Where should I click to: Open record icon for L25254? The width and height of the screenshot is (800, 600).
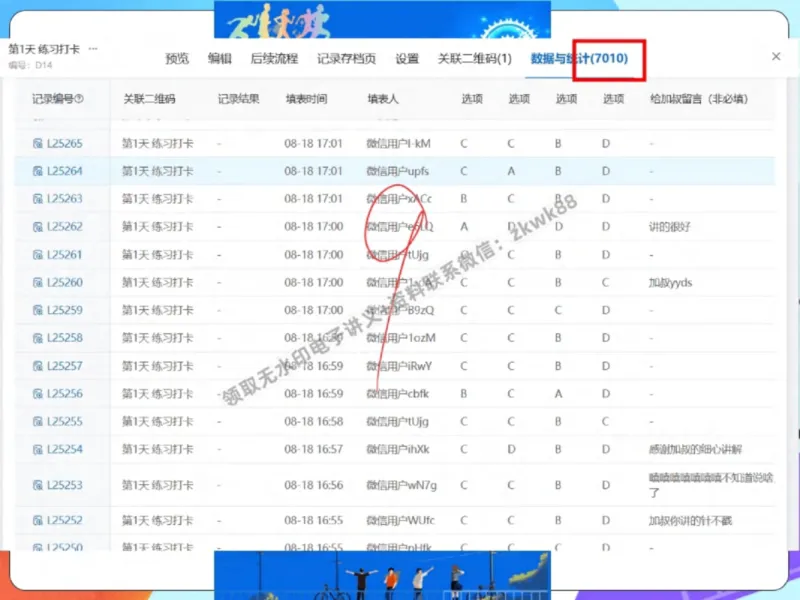(38, 449)
